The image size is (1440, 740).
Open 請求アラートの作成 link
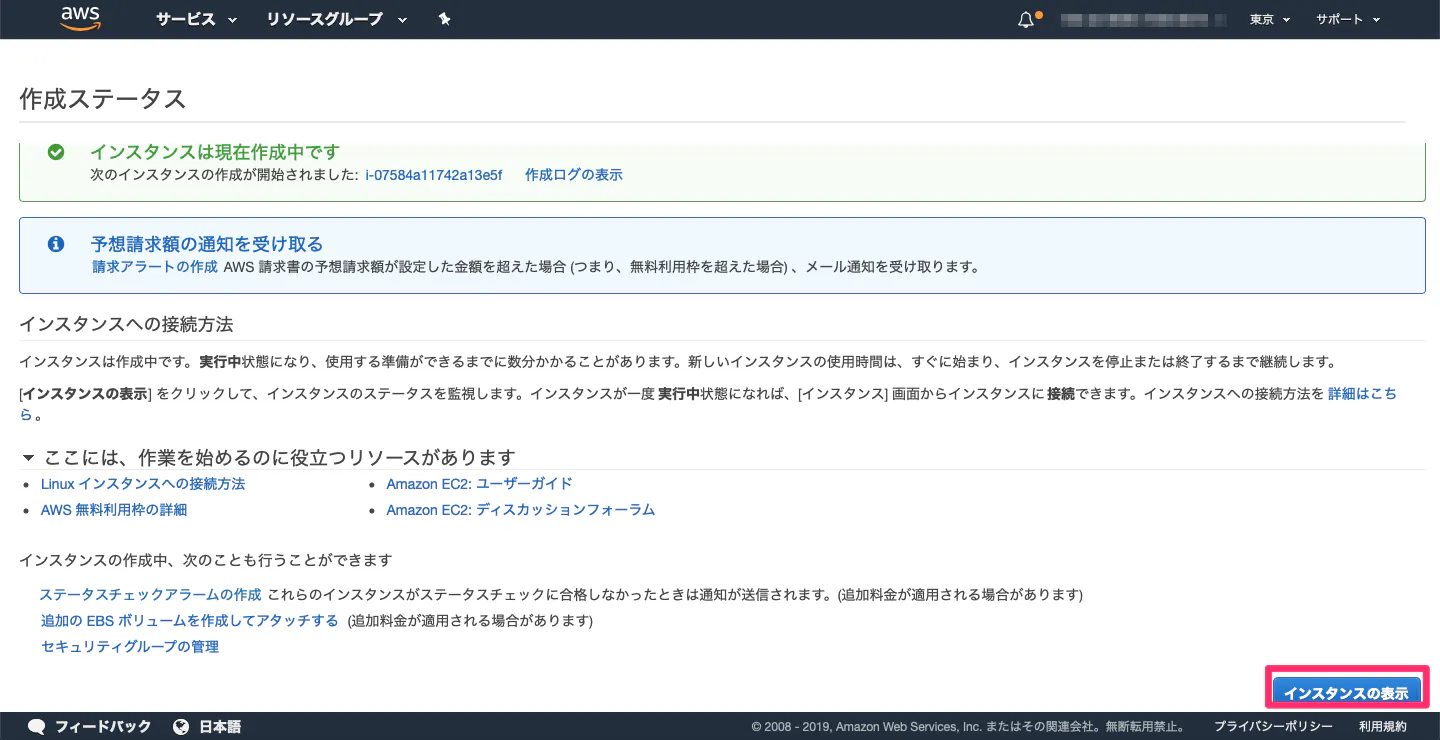click(x=154, y=266)
